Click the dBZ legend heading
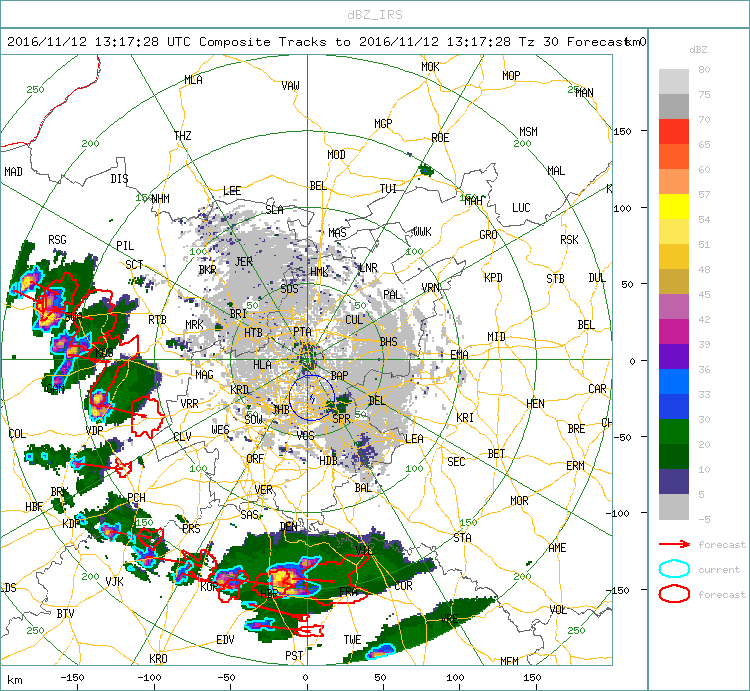 pyautogui.click(x=698, y=49)
